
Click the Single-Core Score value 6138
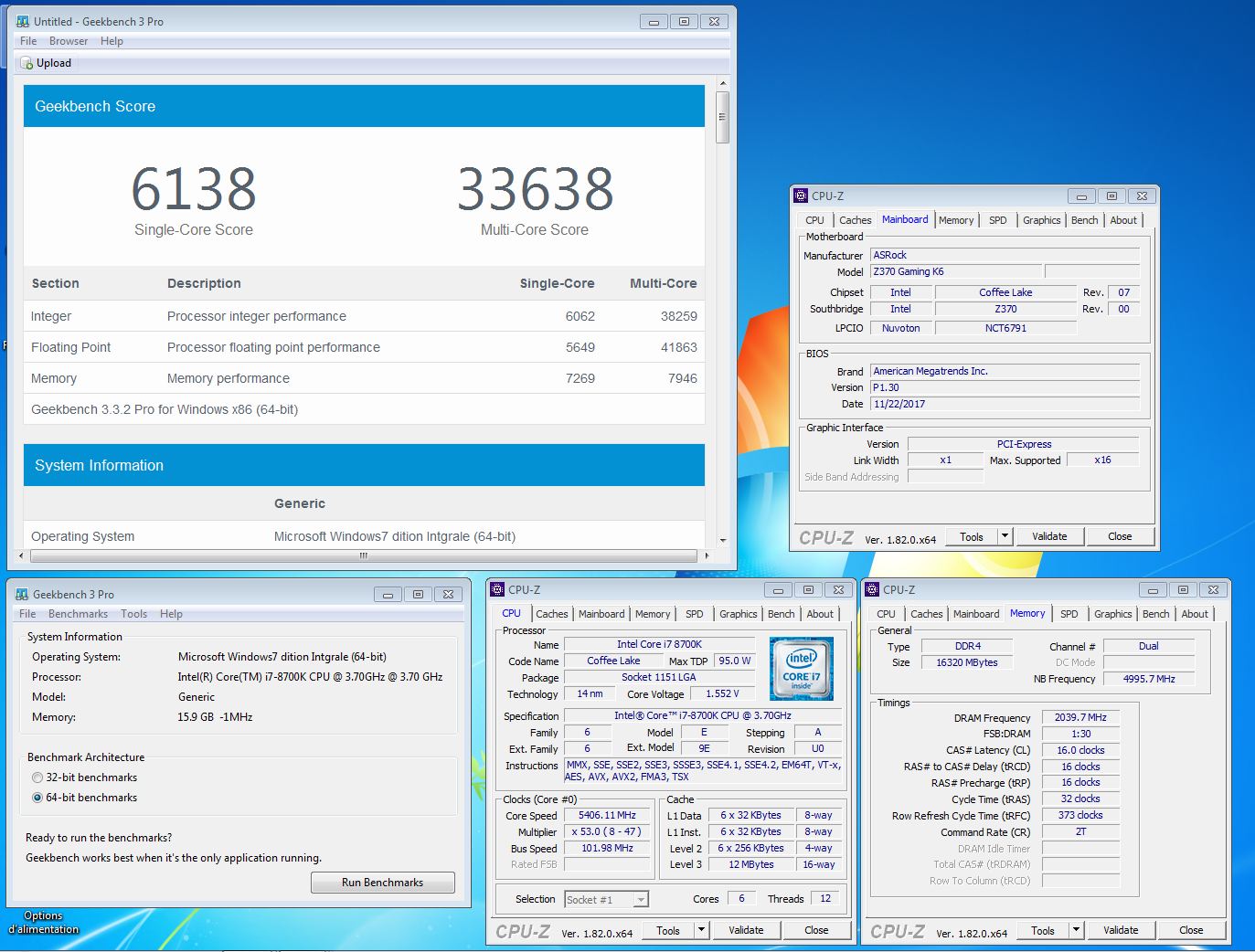tap(194, 189)
